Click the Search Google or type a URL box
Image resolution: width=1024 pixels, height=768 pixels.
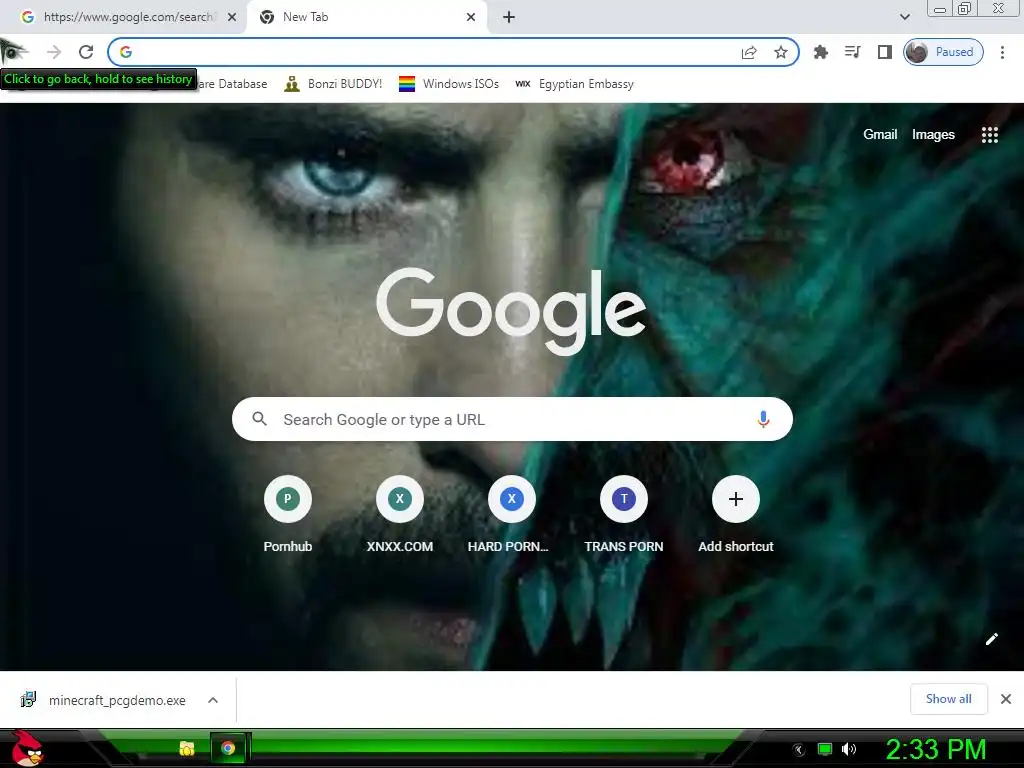tap(513, 419)
